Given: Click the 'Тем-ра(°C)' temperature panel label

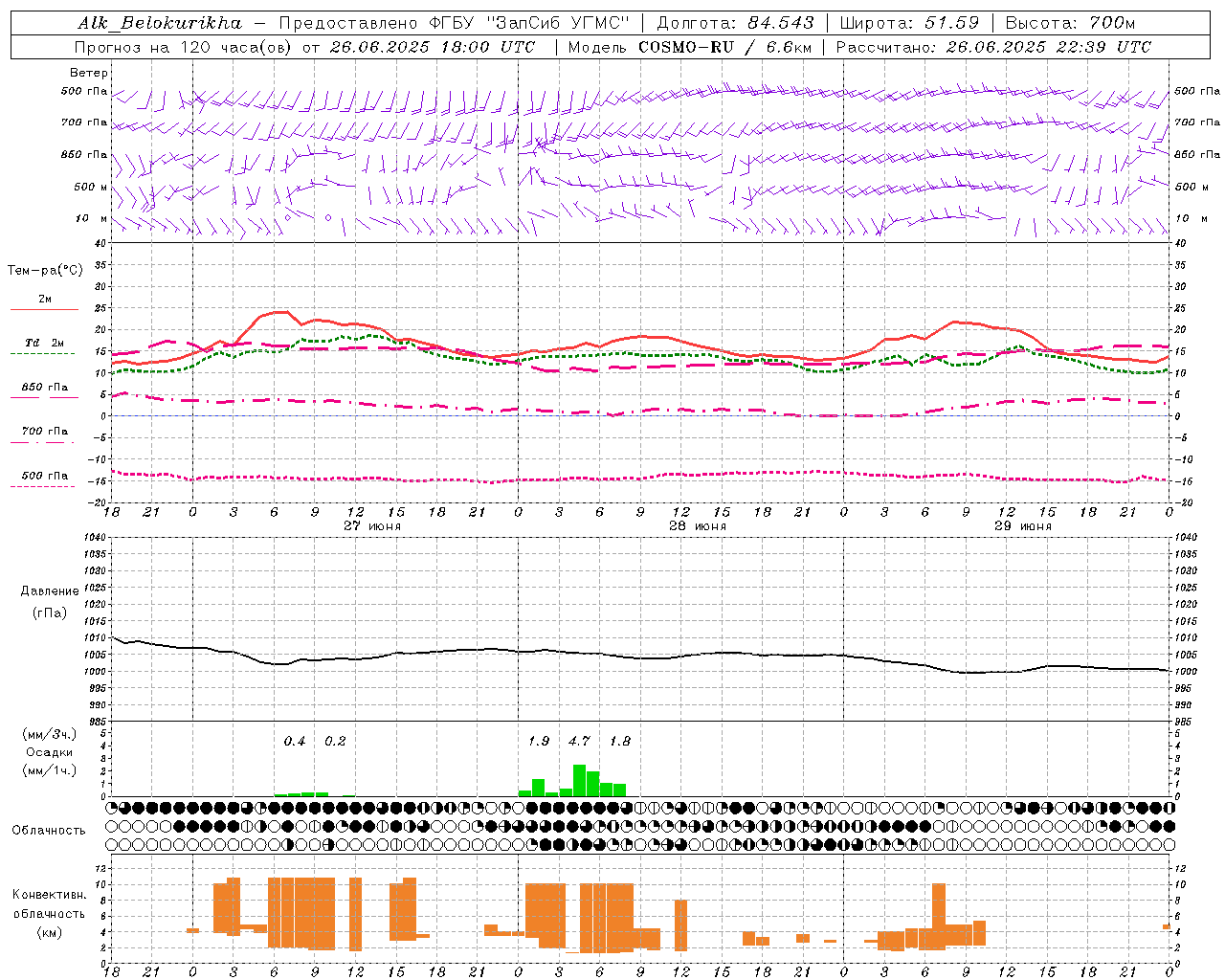Looking at the screenshot, I should coord(45,271).
